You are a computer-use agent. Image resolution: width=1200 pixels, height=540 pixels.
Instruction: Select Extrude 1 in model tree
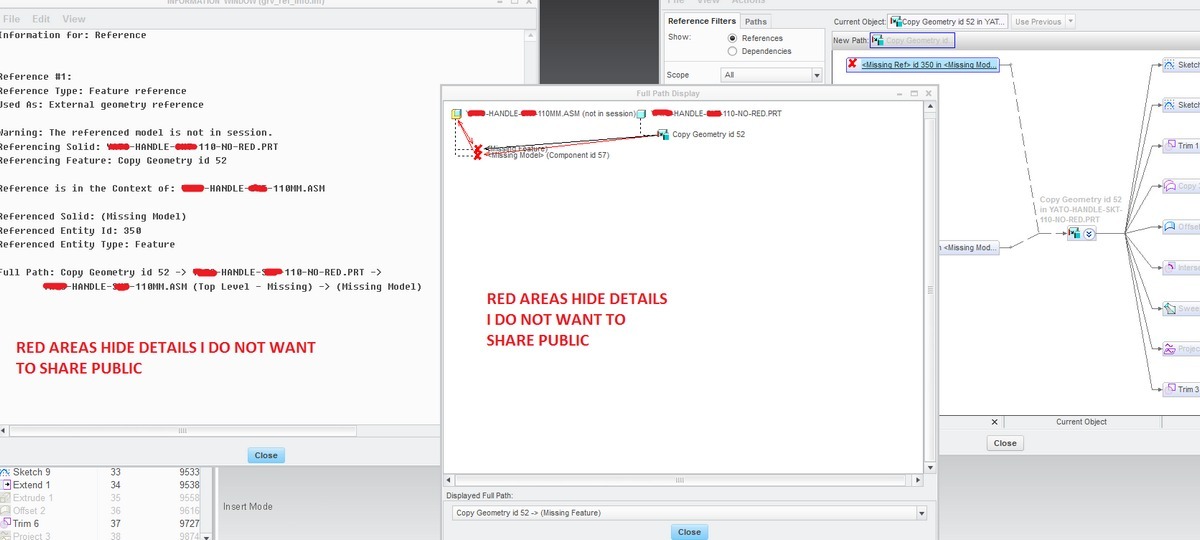[34, 498]
